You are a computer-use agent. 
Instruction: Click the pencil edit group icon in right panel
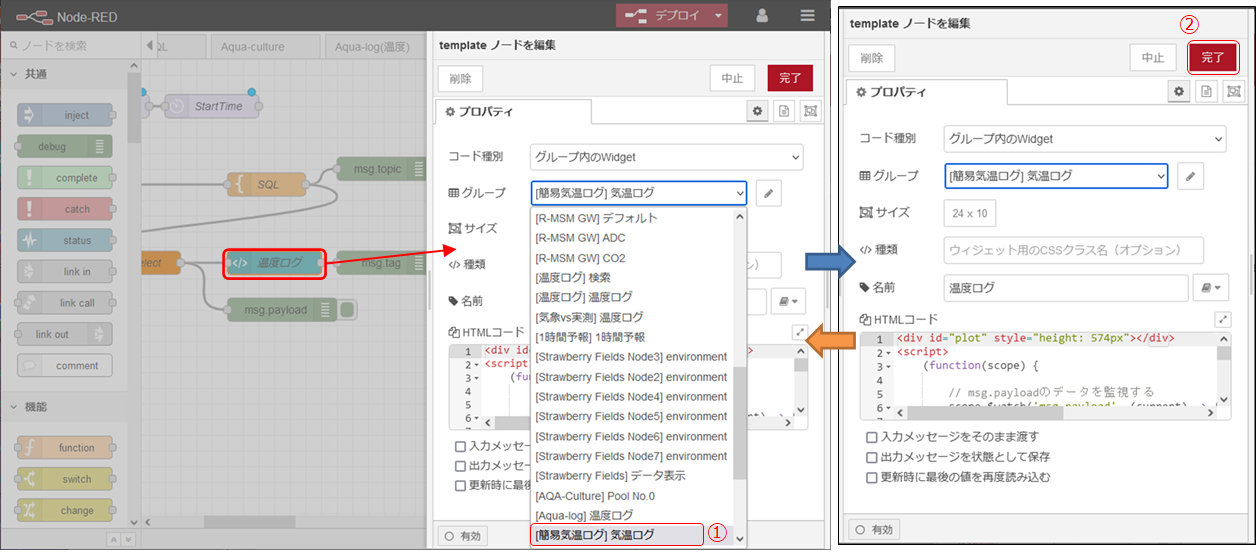[1190, 177]
